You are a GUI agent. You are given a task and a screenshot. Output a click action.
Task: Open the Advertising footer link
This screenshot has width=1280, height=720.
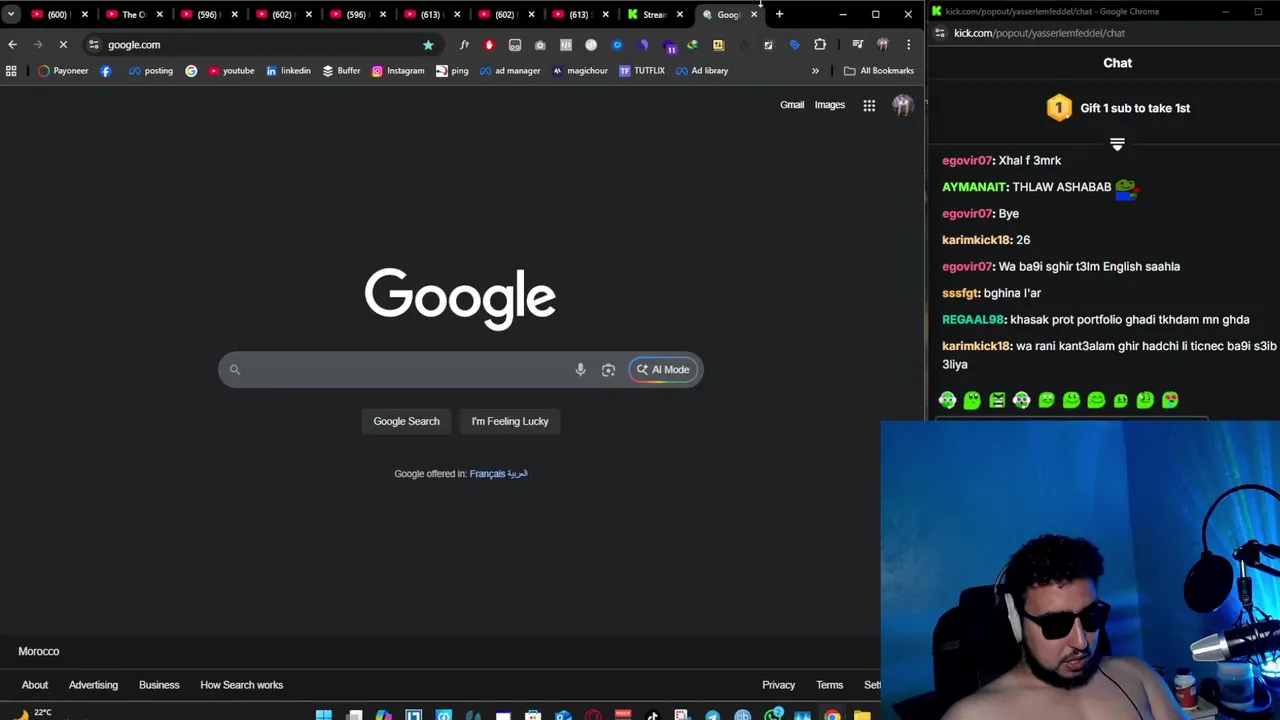93,685
